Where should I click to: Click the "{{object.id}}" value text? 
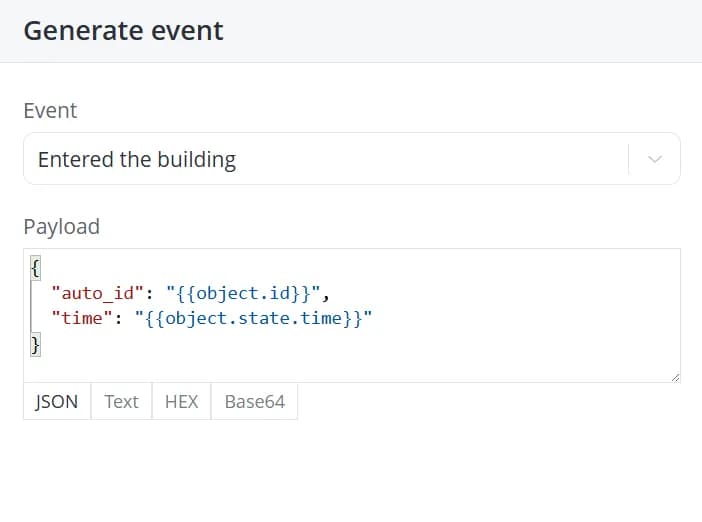coord(243,293)
